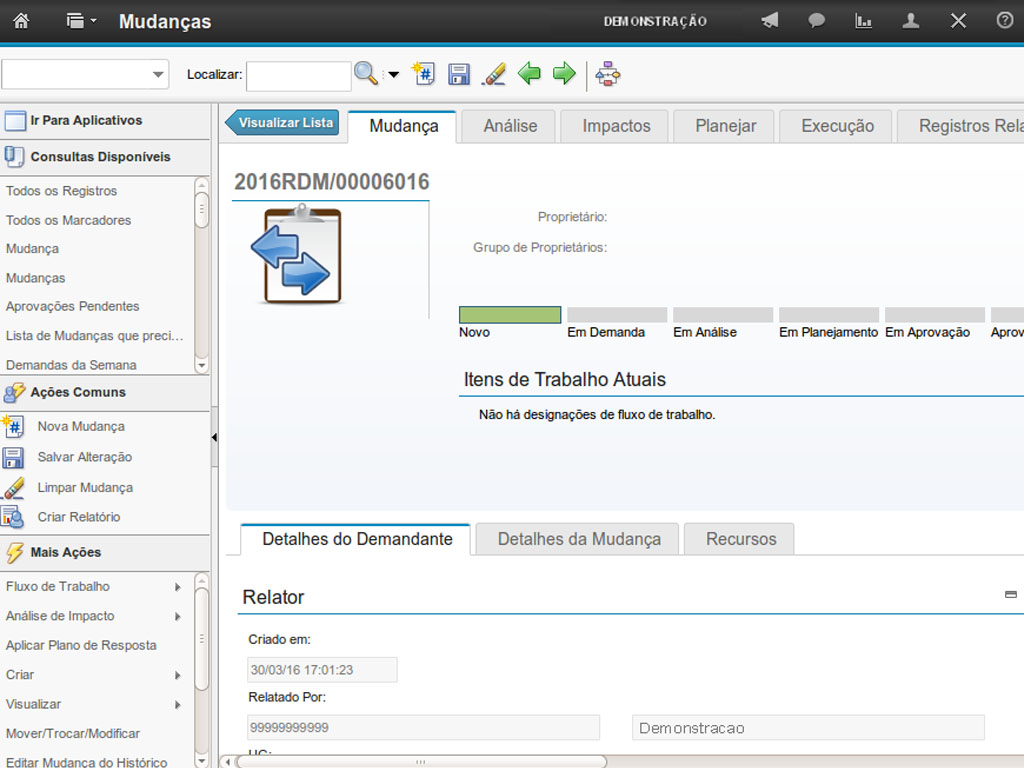Open the bulletin board megaphone icon

coord(769,21)
